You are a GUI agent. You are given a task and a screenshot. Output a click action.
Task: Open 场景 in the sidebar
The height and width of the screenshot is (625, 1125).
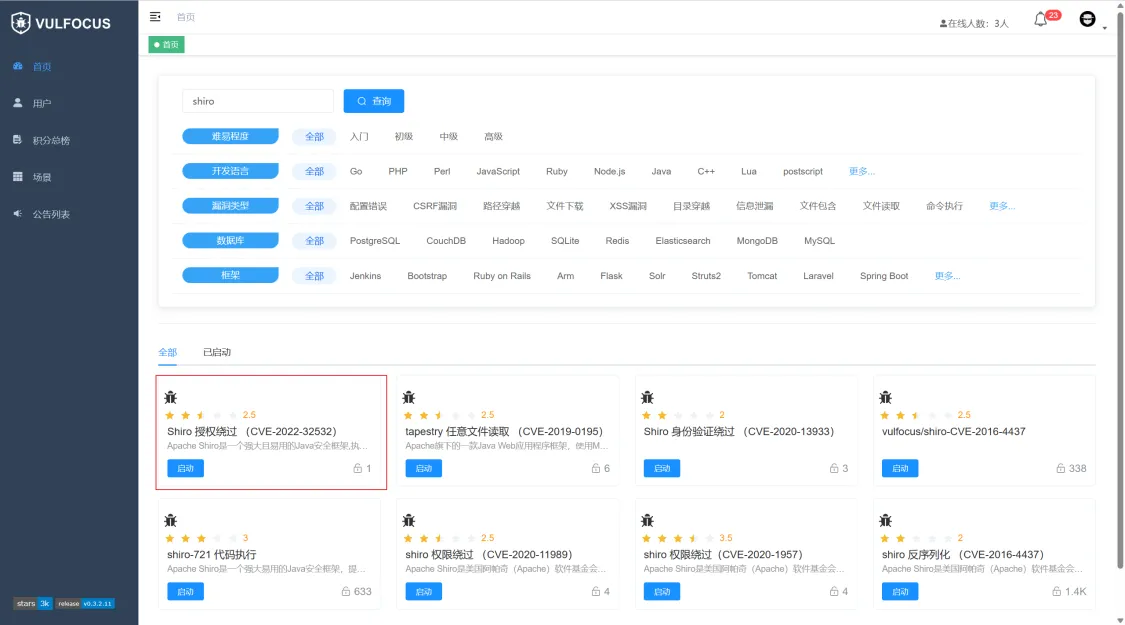pyautogui.click(x=42, y=177)
